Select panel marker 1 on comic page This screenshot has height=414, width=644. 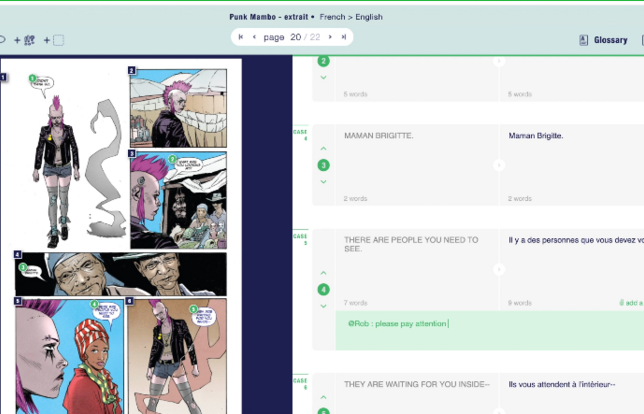point(3,77)
